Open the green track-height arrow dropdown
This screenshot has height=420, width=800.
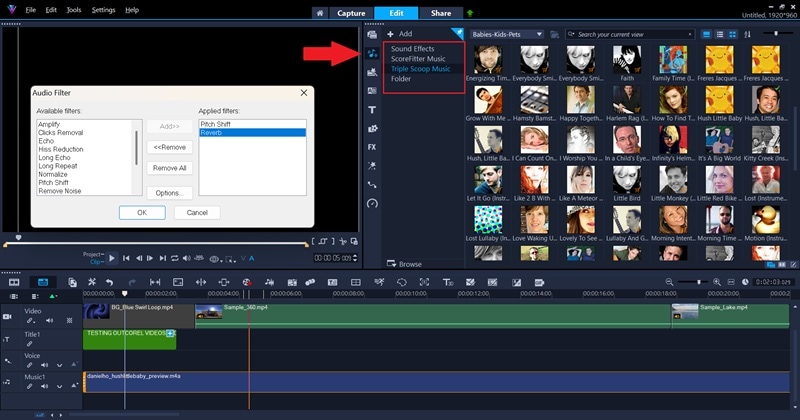[x=53, y=297]
